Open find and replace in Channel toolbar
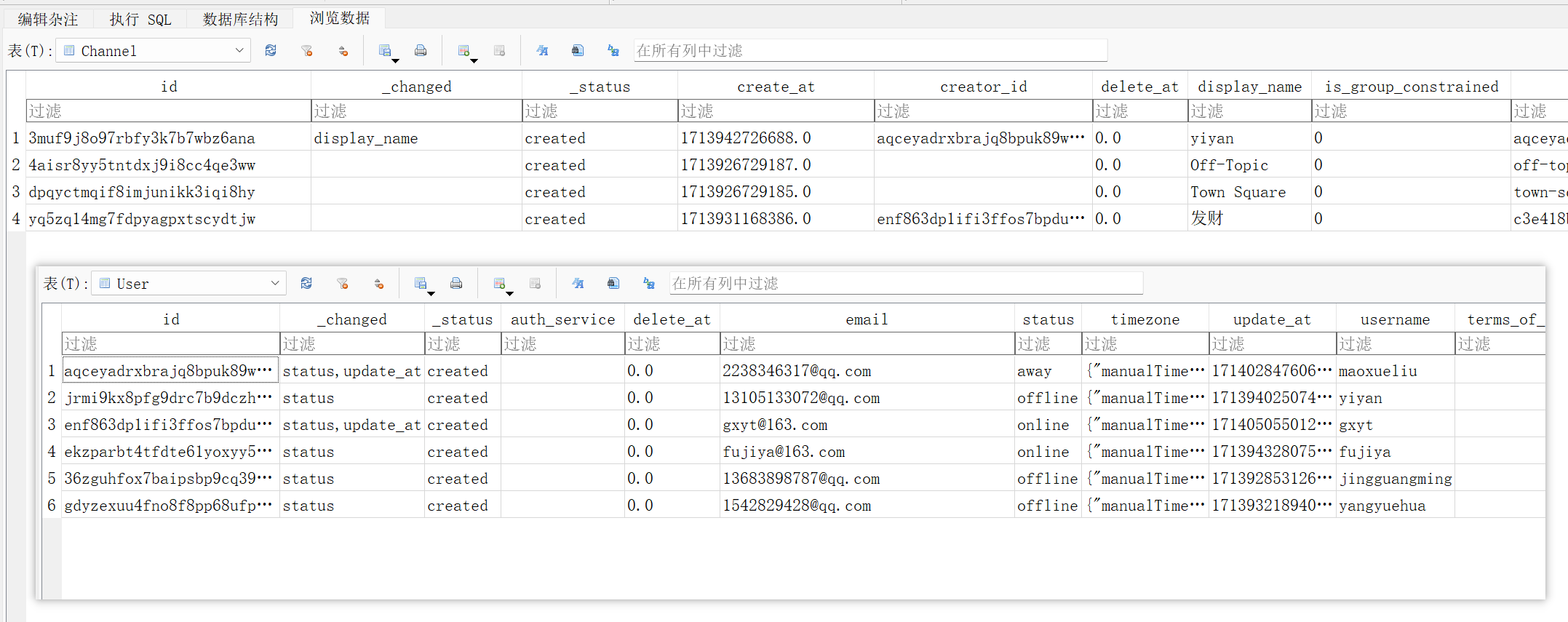The image size is (1568, 622). [x=613, y=50]
